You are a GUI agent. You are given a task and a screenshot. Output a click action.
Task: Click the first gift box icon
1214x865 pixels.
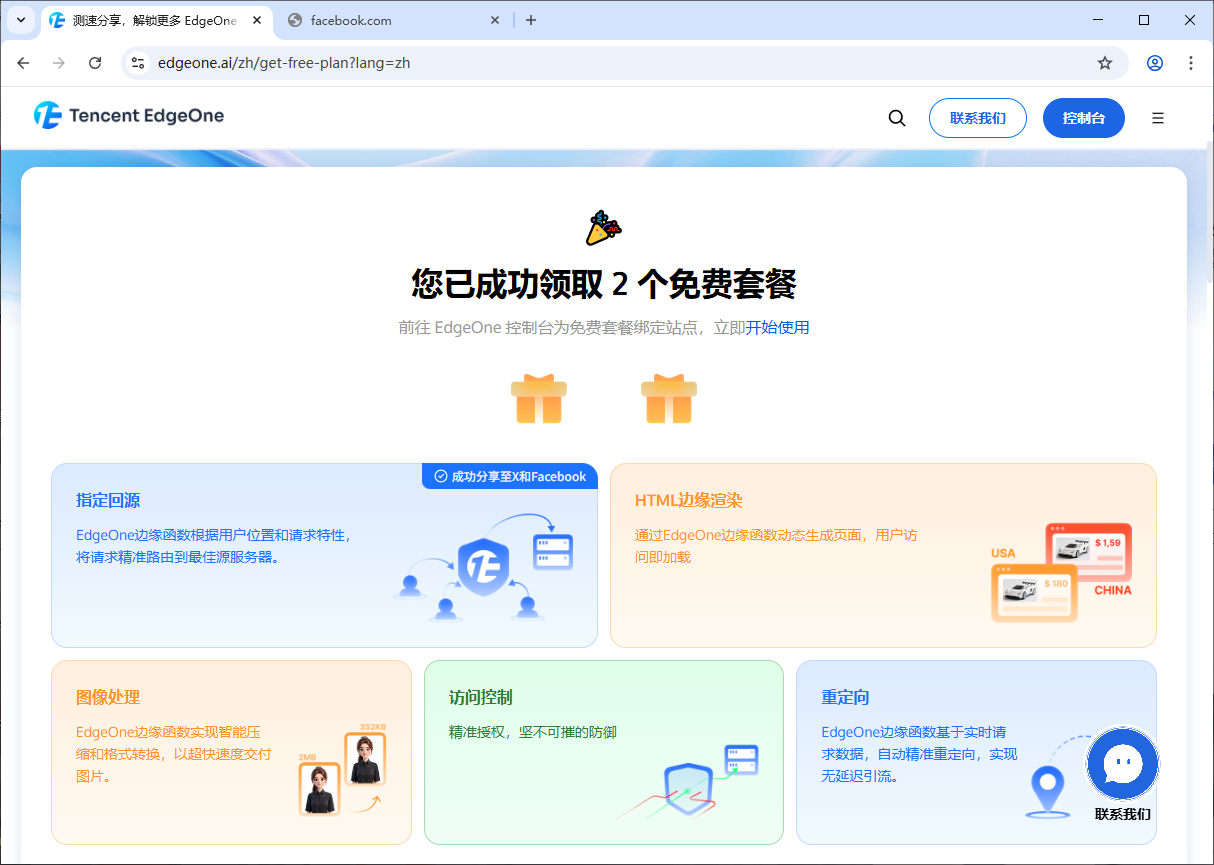[539, 399]
